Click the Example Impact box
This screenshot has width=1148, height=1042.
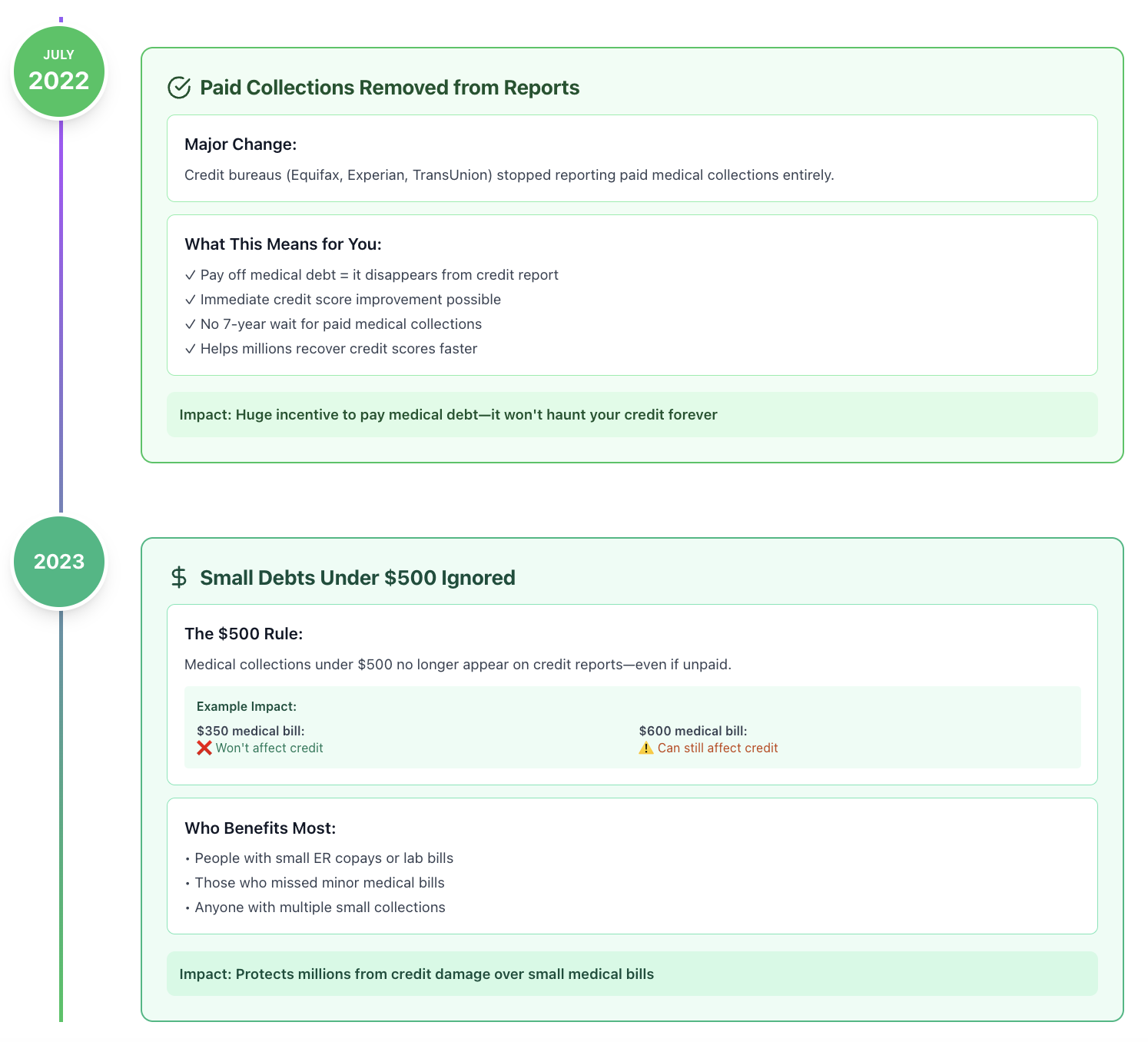(632, 727)
